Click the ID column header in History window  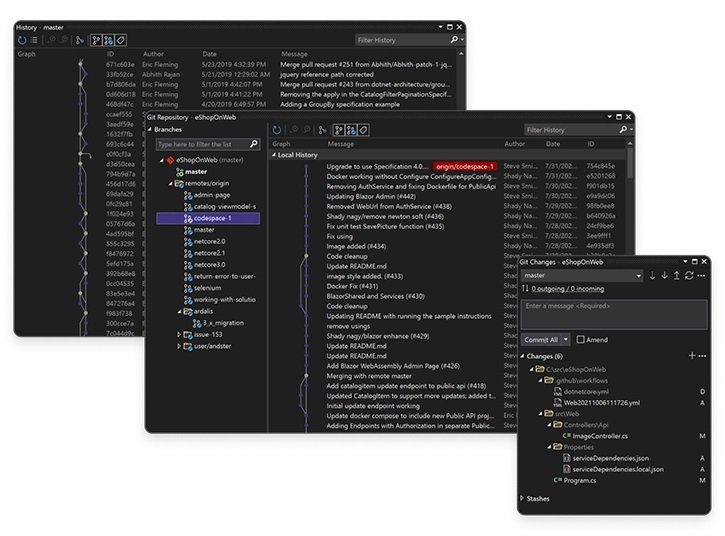pos(110,54)
